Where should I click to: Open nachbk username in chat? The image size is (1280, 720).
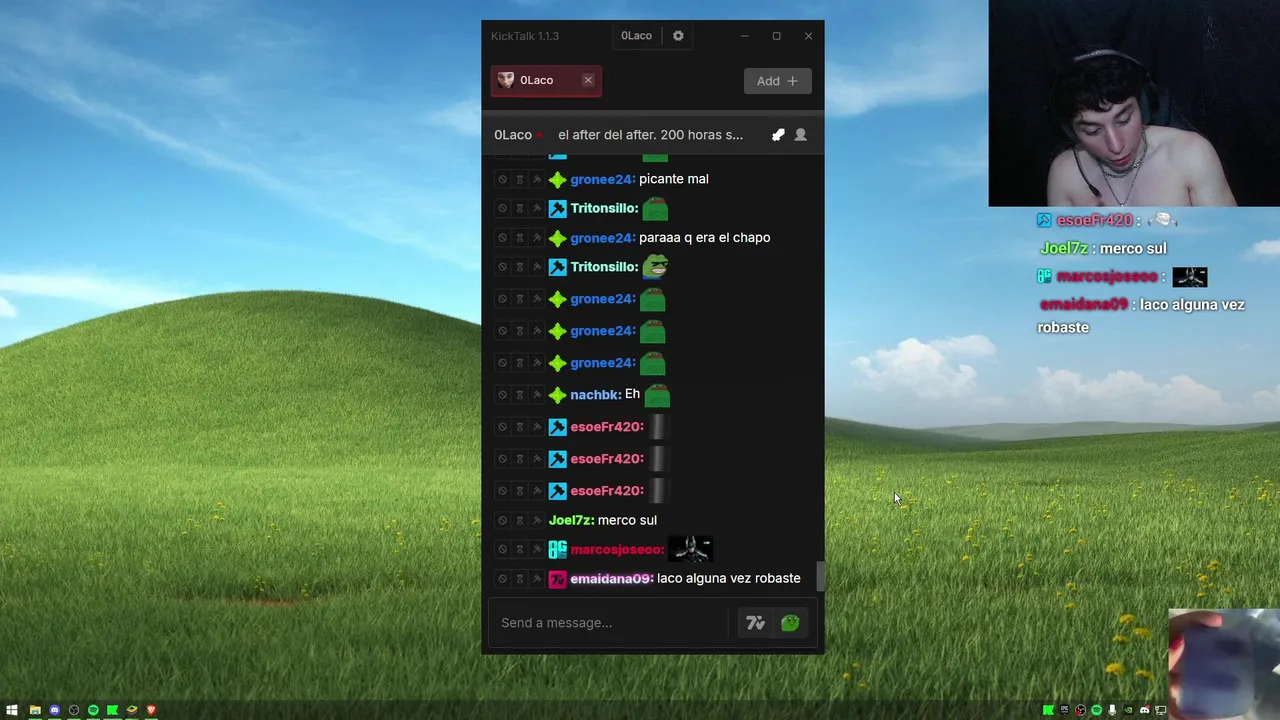[x=595, y=395]
